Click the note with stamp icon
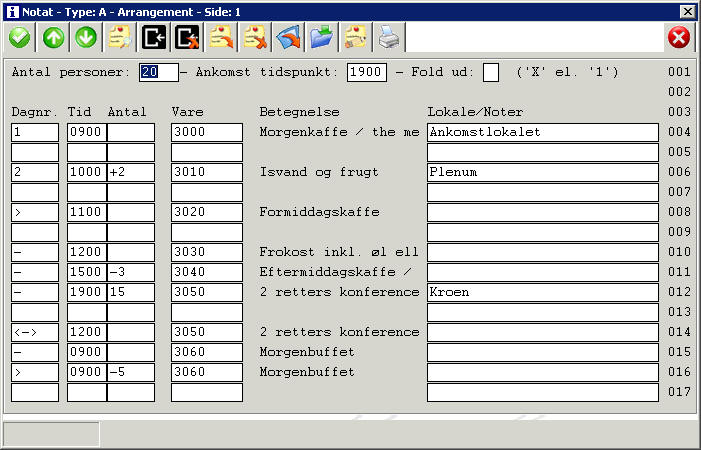This screenshot has width=701, height=450. tap(355, 38)
